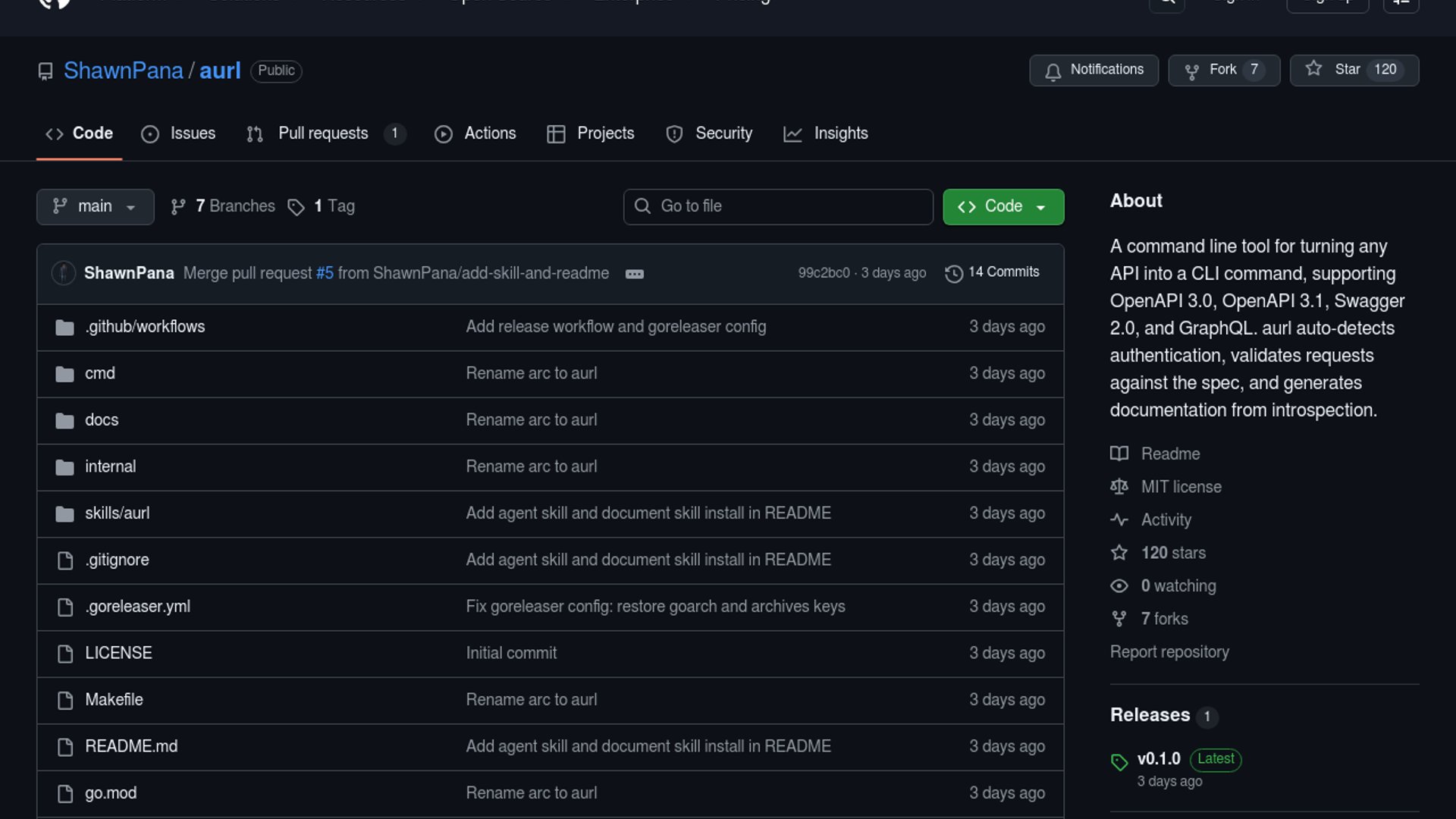Open the README.md file
The width and height of the screenshot is (1456, 819).
(131, 747)
